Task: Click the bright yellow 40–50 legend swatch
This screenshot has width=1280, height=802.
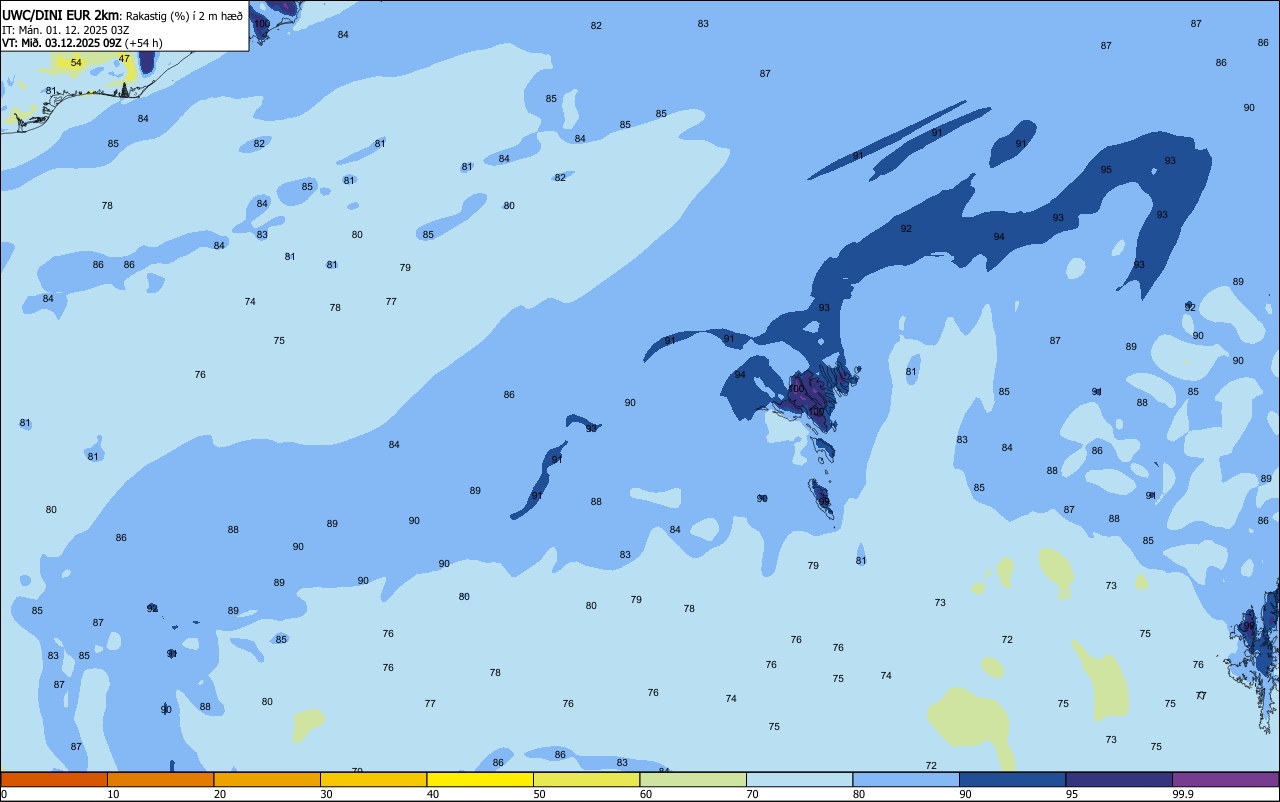Action: 480,779
